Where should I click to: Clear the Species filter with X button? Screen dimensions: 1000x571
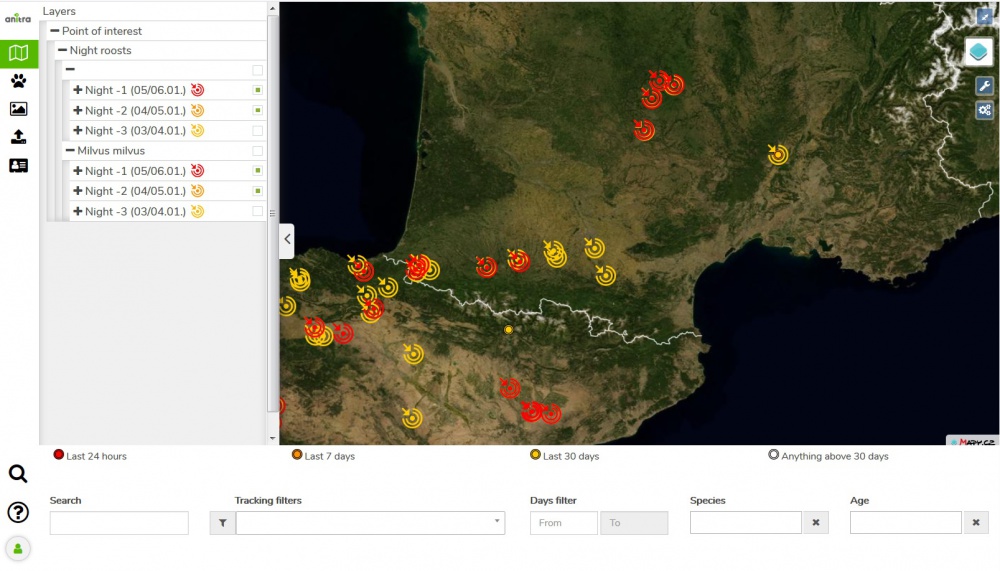(x=815, y=522)
